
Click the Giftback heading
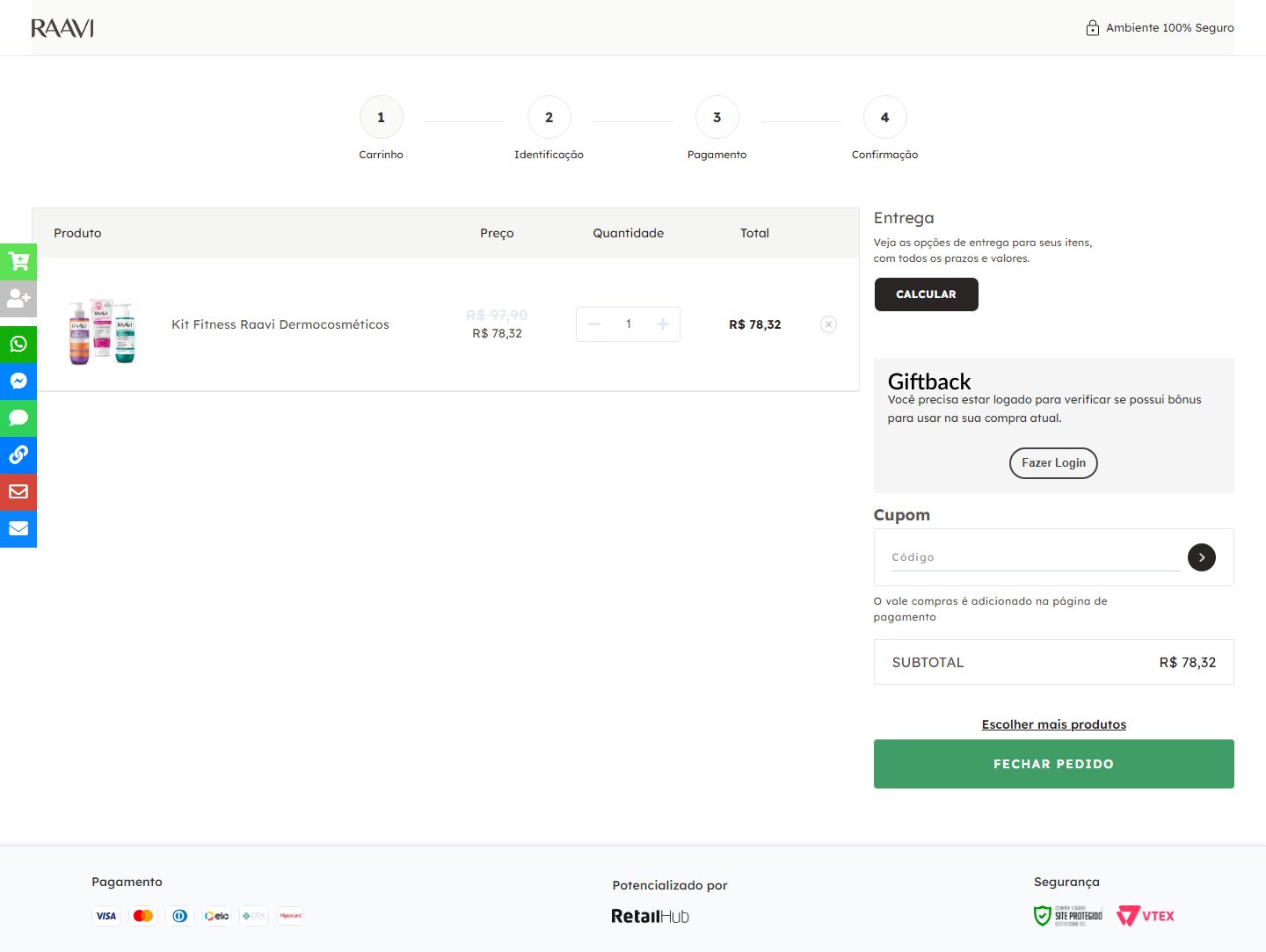(x=929, y=382)
